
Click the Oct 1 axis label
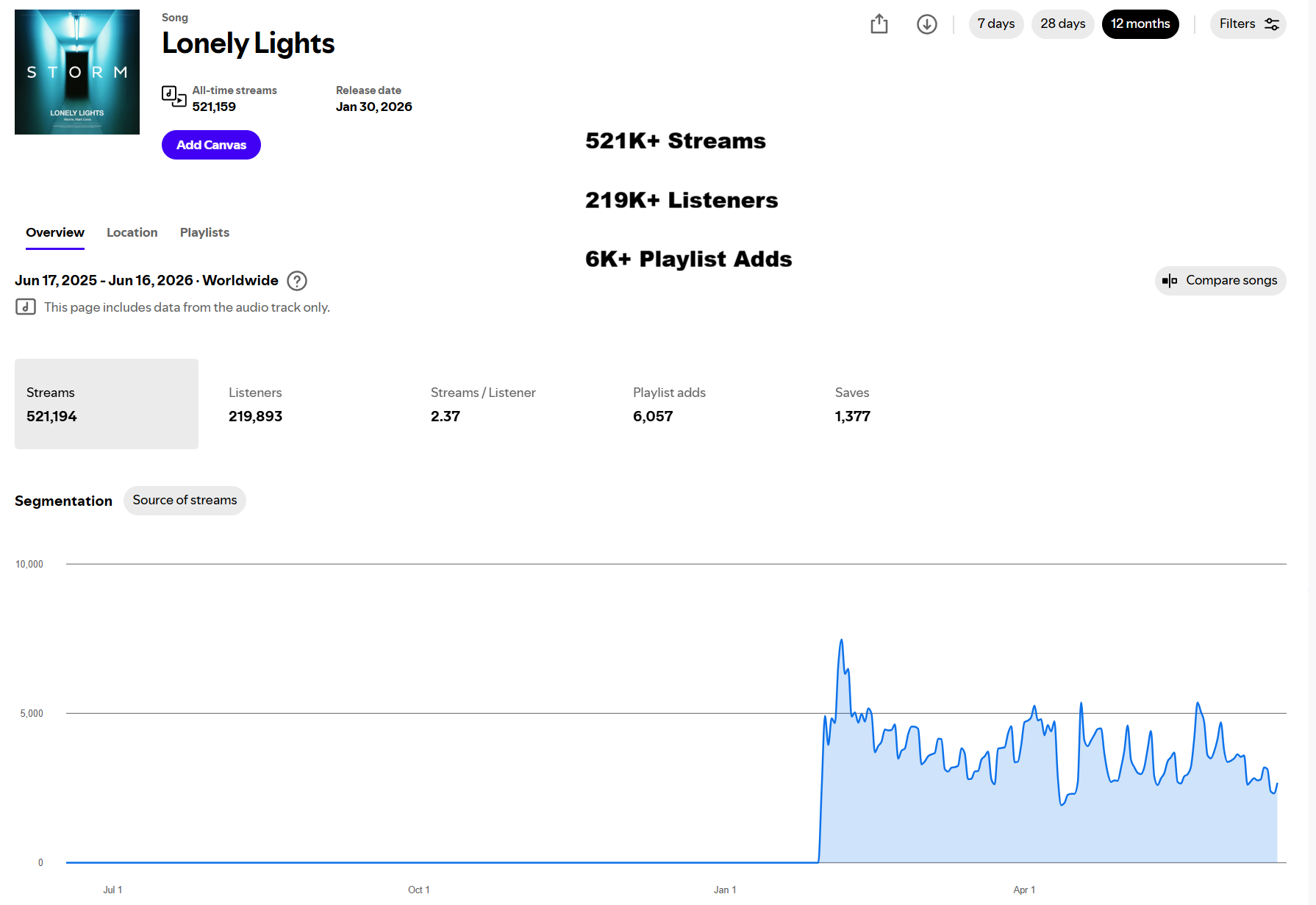click(x=419, y=890)
